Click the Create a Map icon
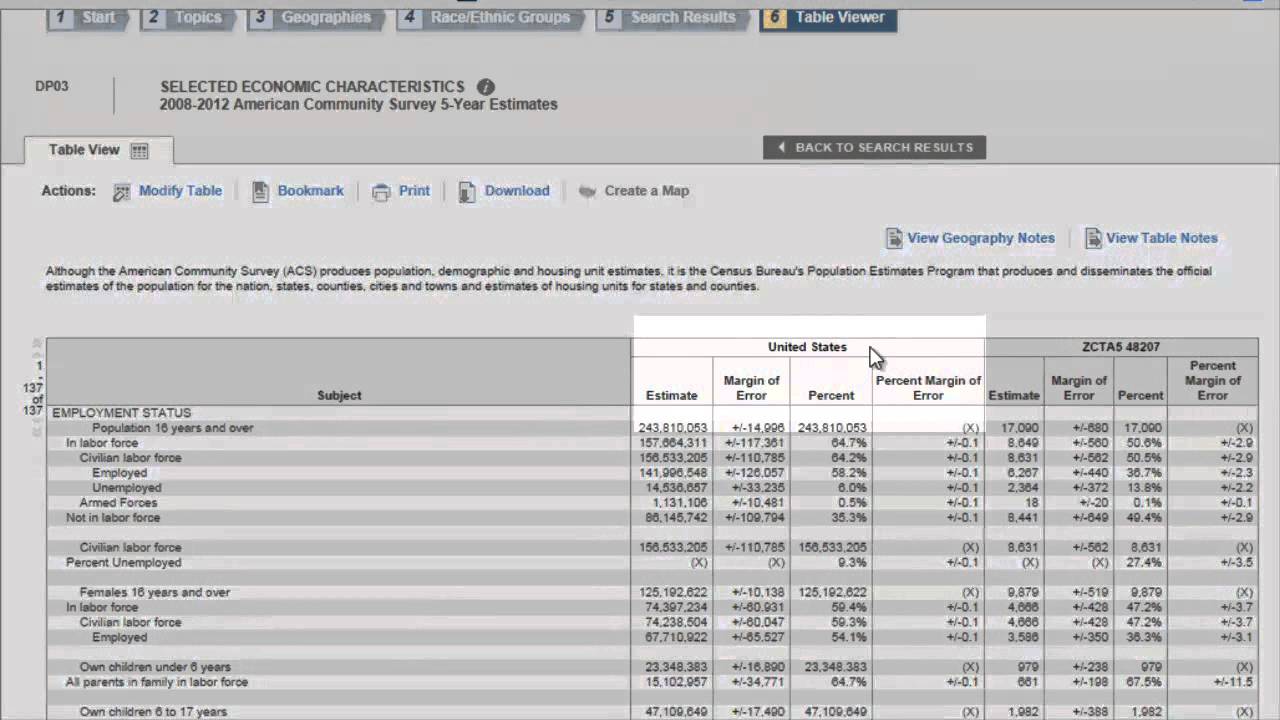The height and width of the screenshot is (720, 1280). [587, 191]
